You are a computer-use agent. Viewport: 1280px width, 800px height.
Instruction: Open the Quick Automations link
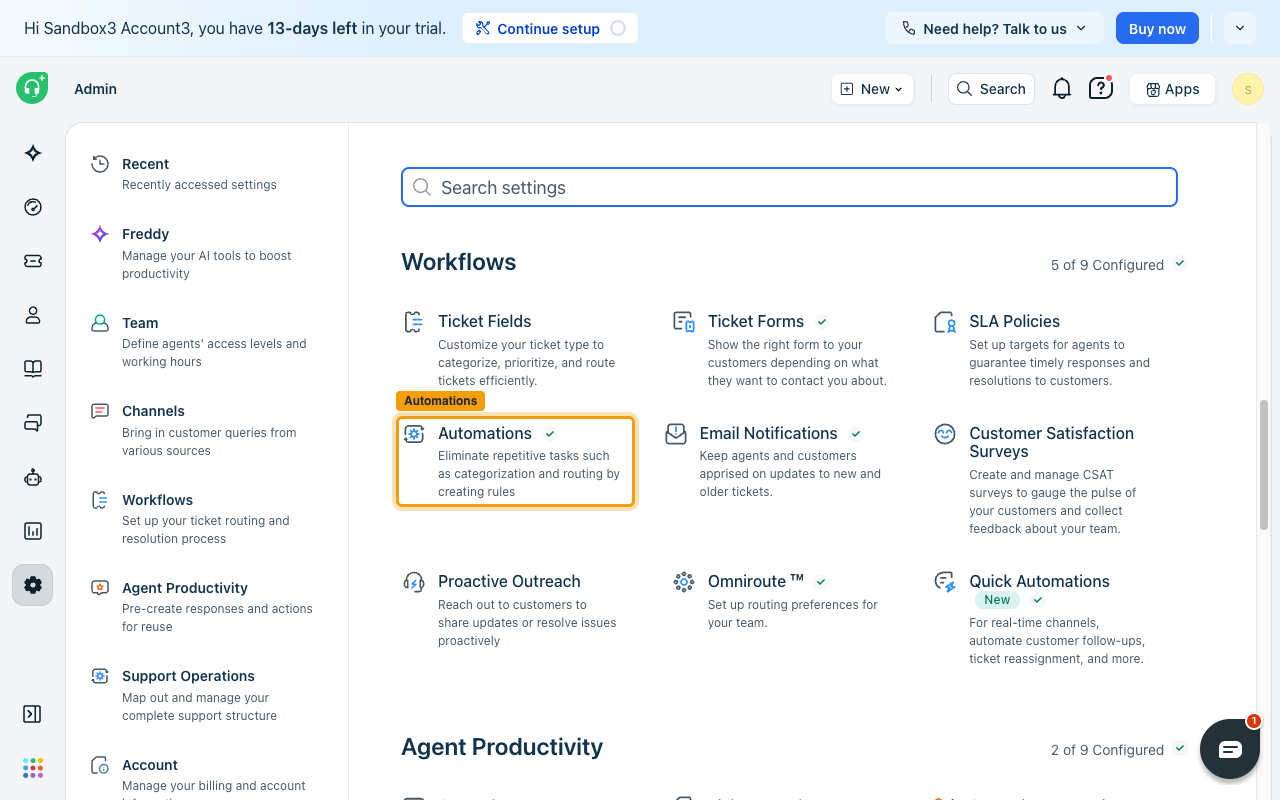click(x=1039, y=581)
